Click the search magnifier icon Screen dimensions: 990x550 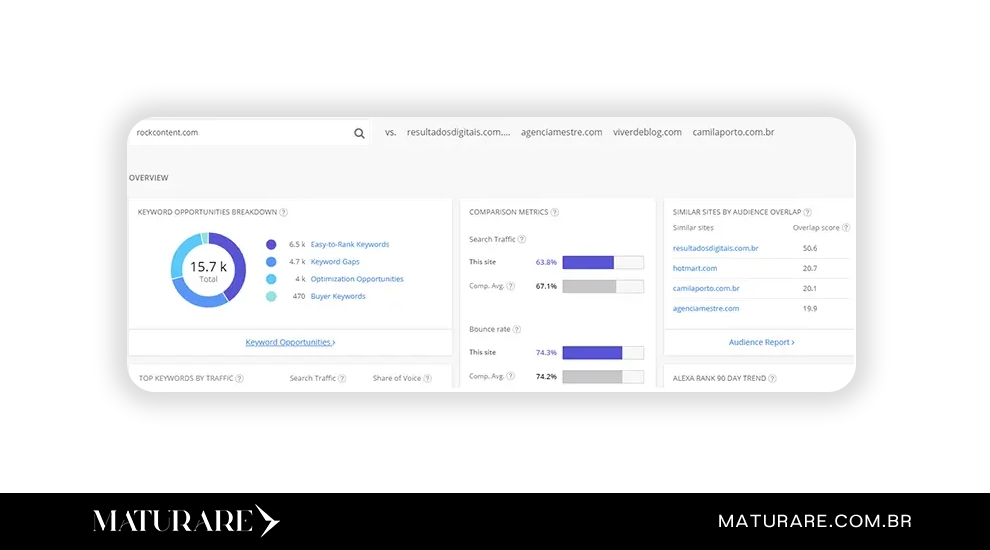[359, 133]
